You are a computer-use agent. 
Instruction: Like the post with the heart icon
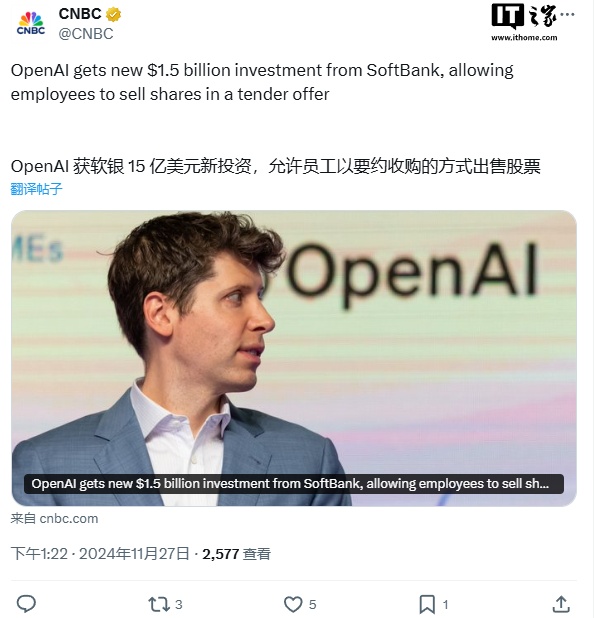[x=293, y=604]
